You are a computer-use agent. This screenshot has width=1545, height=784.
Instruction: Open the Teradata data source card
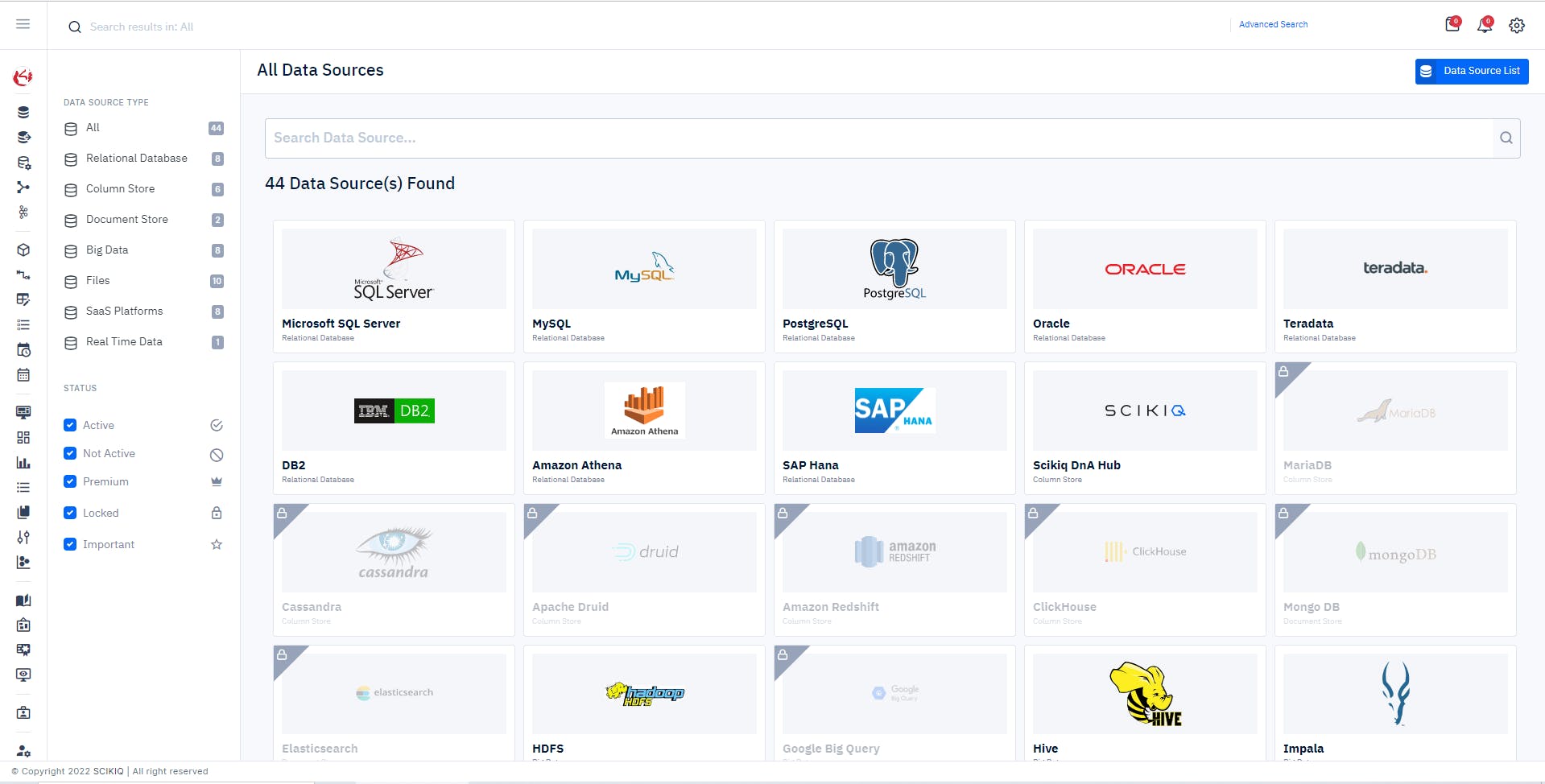pos(1395,287)
